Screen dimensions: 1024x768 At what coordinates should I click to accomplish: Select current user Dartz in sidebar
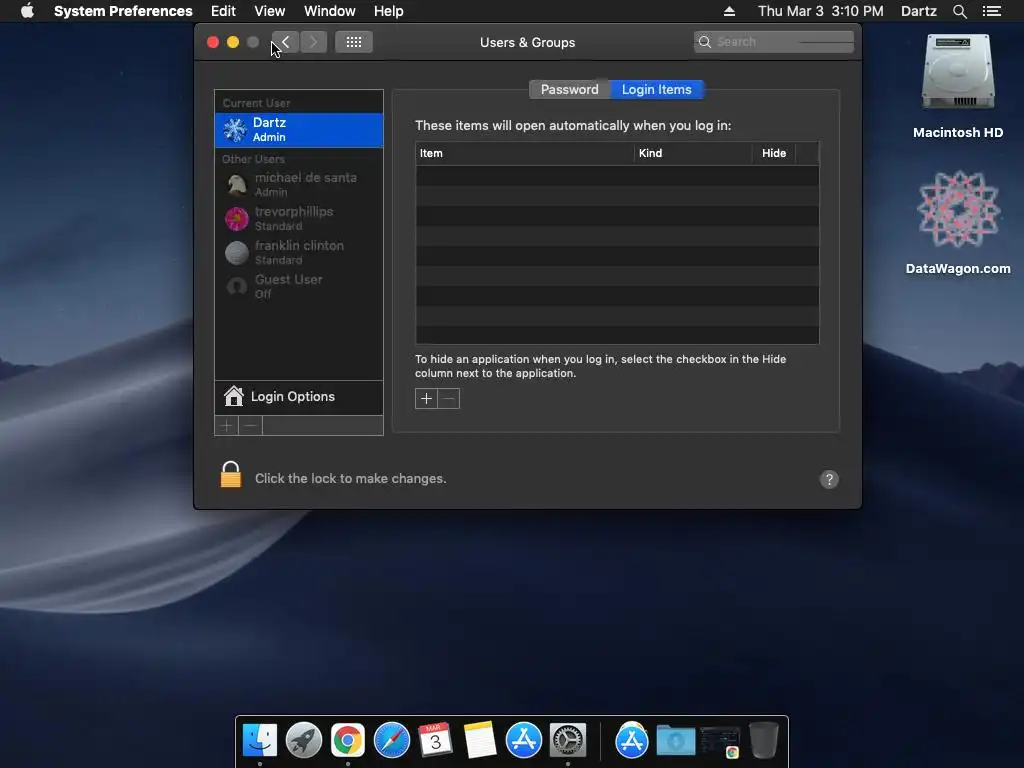point(299,130)
